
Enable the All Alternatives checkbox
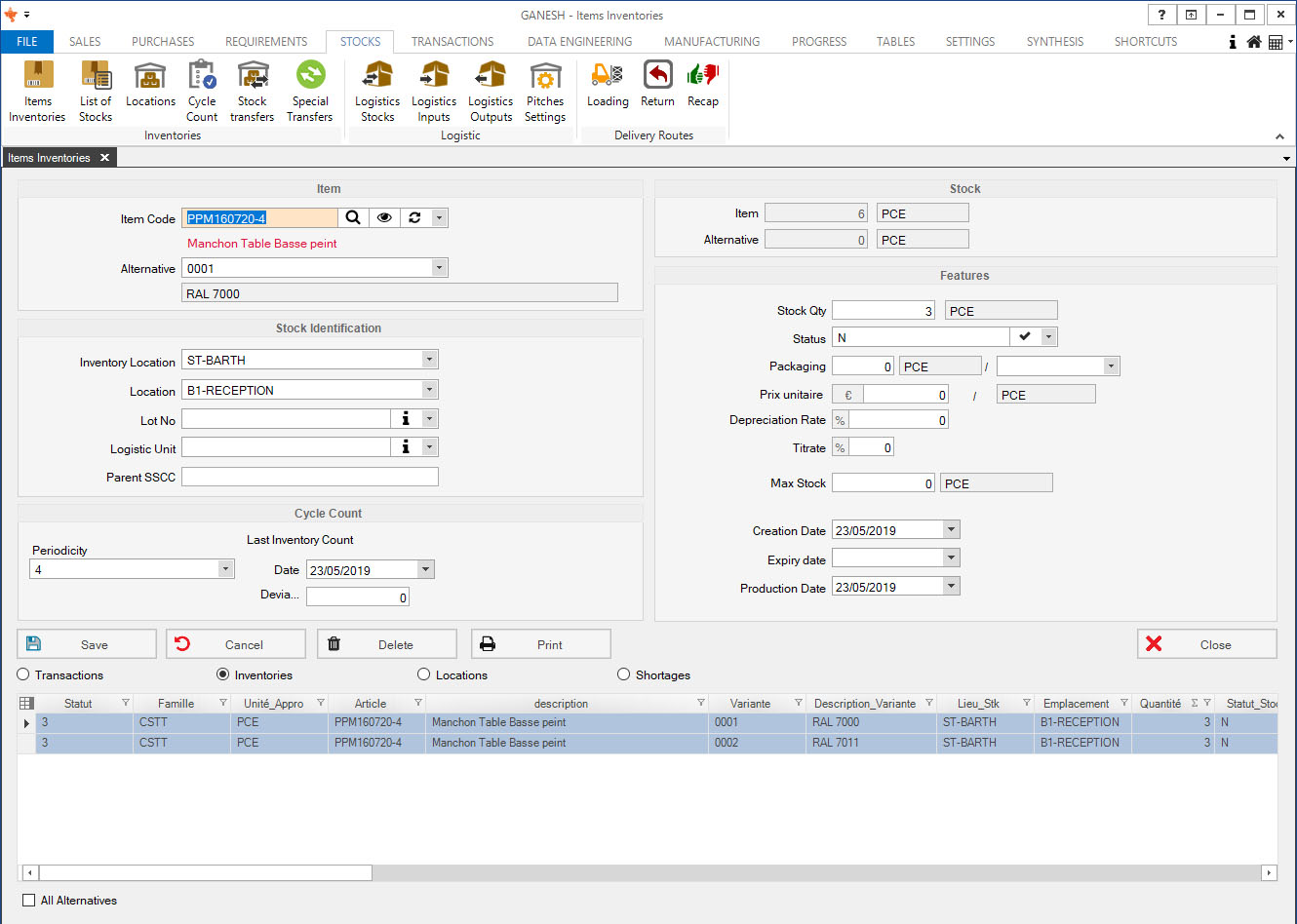(x=29, y=901)
